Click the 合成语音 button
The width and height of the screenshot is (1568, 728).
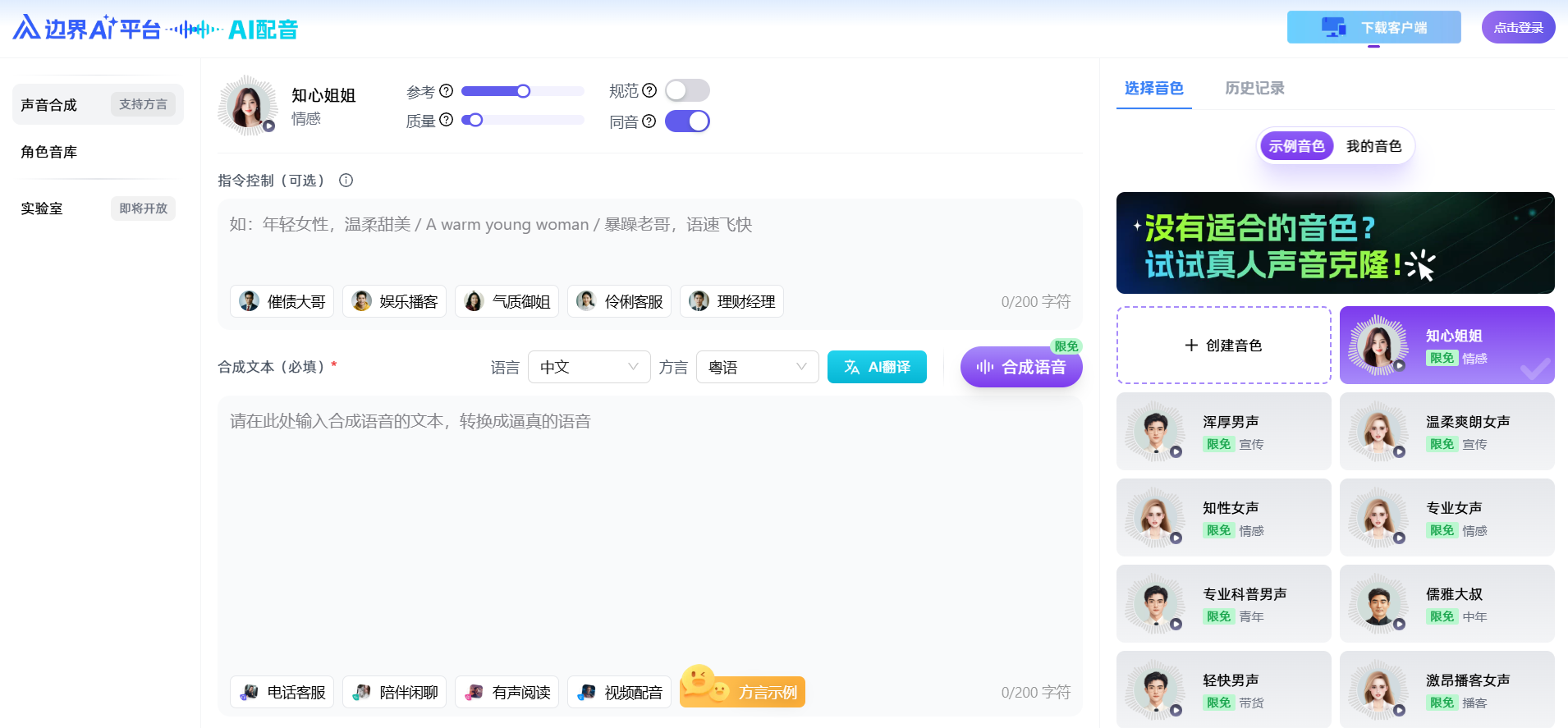tap(1021, 367)
